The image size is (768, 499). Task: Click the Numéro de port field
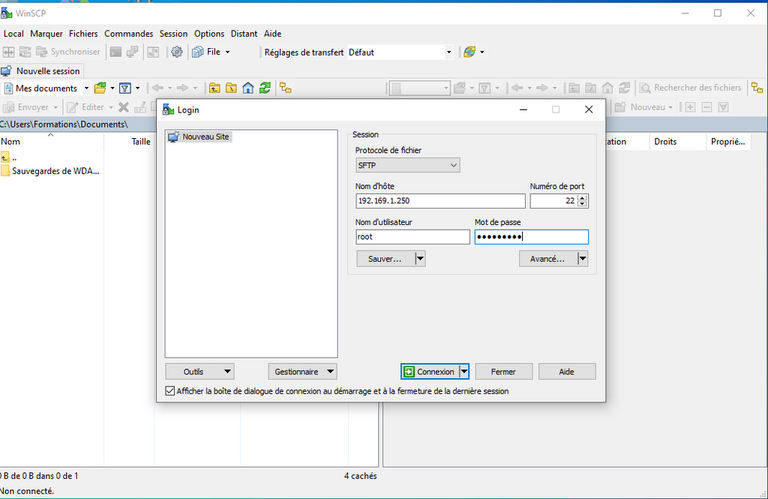(554, 201)
